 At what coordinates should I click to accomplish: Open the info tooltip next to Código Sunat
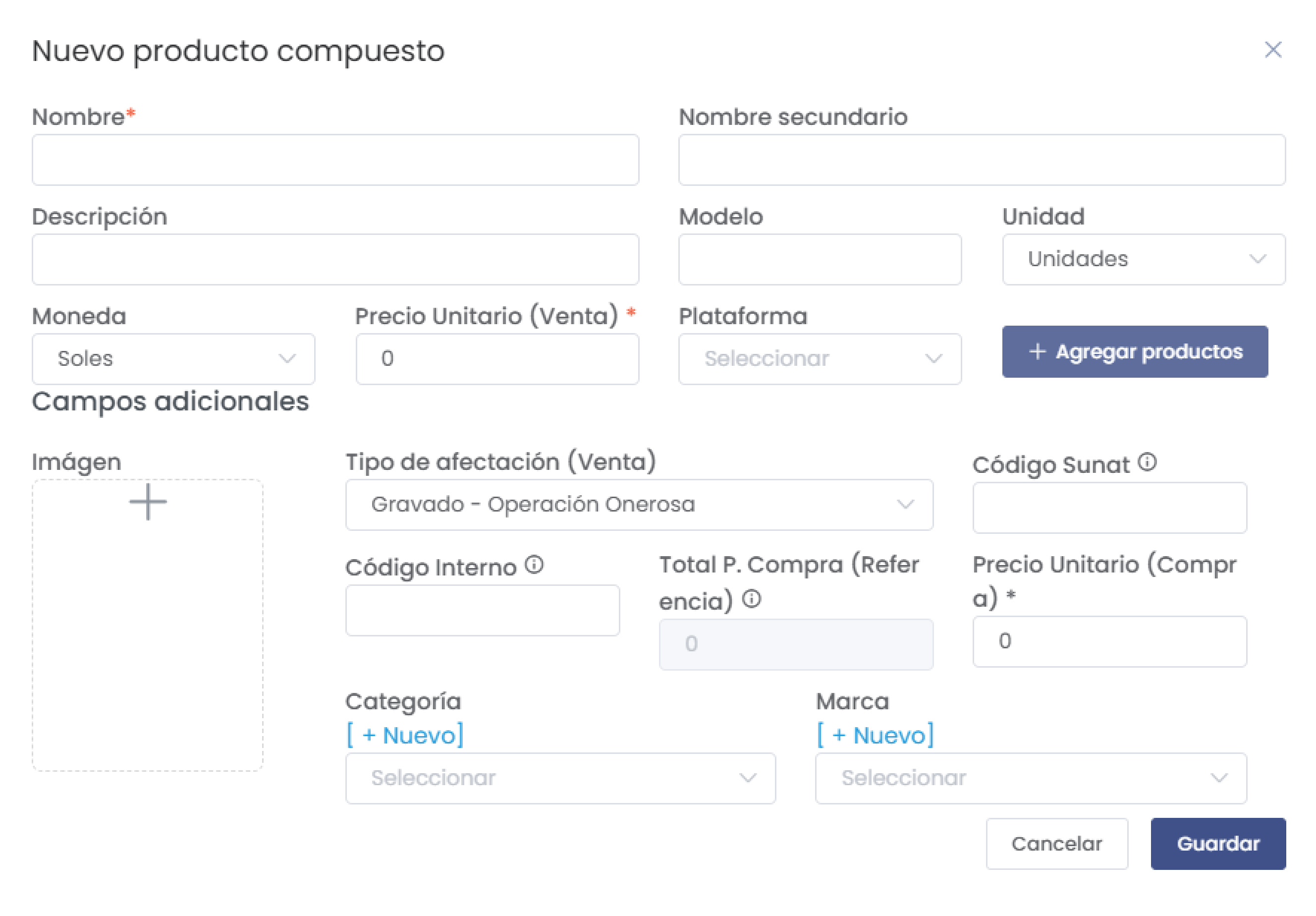1148,462
